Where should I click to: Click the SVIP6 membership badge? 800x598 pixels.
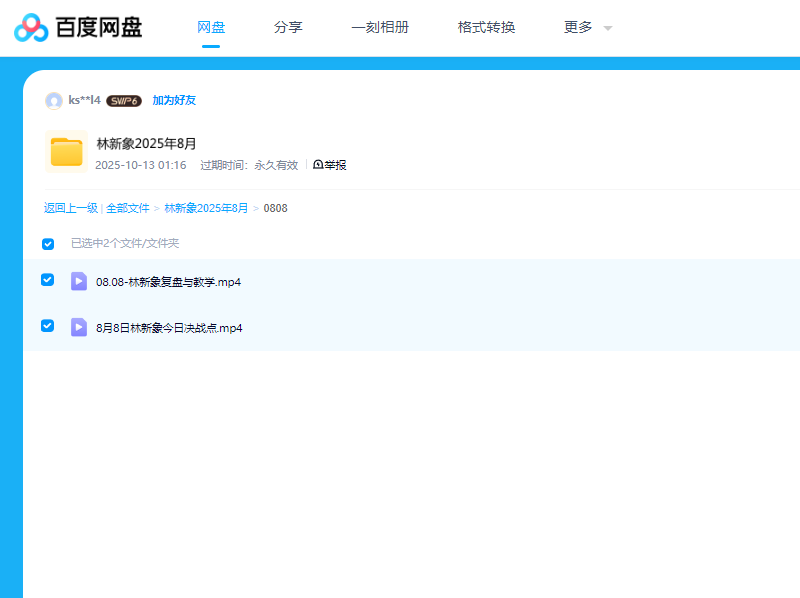tap(124, 101)
